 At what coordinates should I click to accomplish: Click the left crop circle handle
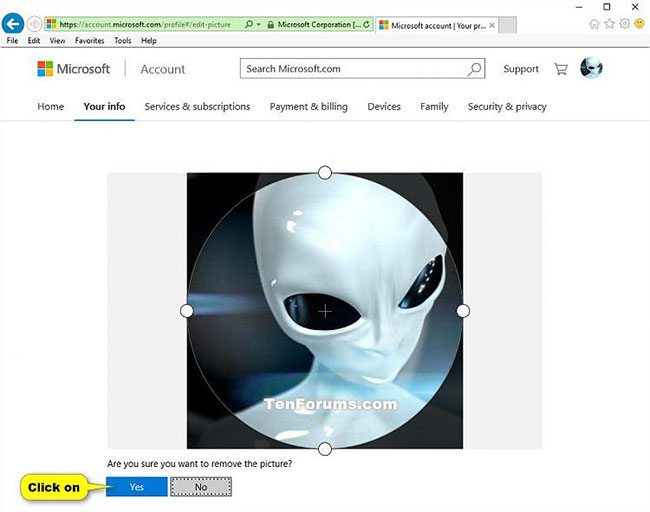click(x=187, y=311)
